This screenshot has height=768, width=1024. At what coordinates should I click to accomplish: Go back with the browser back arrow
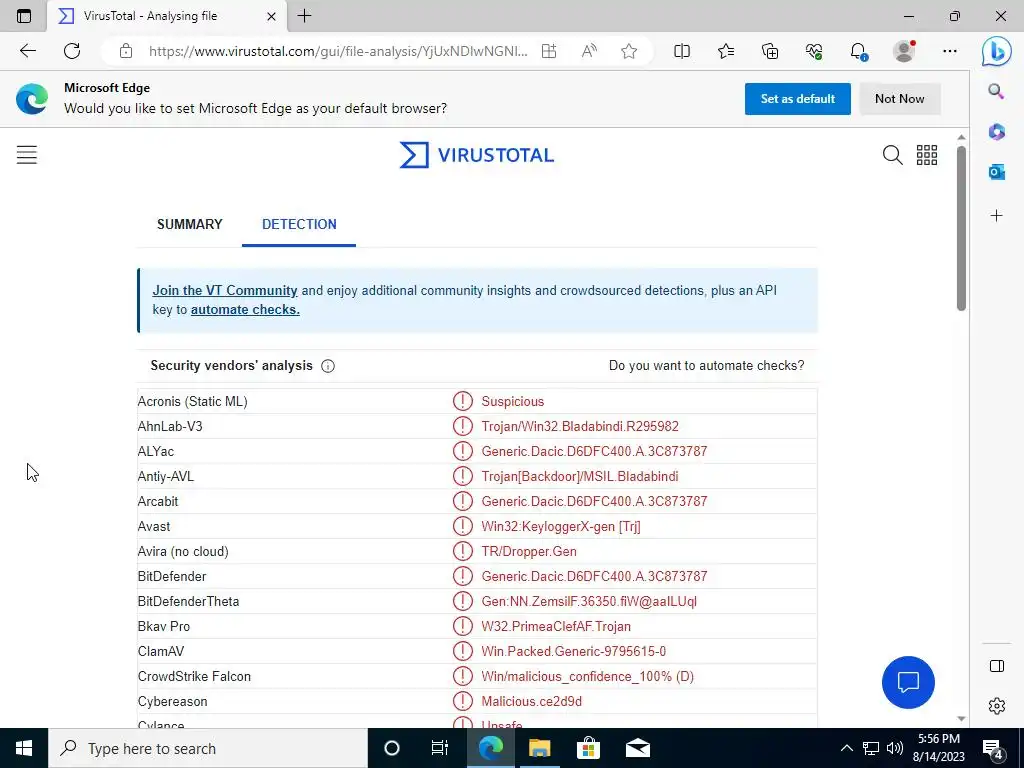pyautogui.click(x=27, y=51)
